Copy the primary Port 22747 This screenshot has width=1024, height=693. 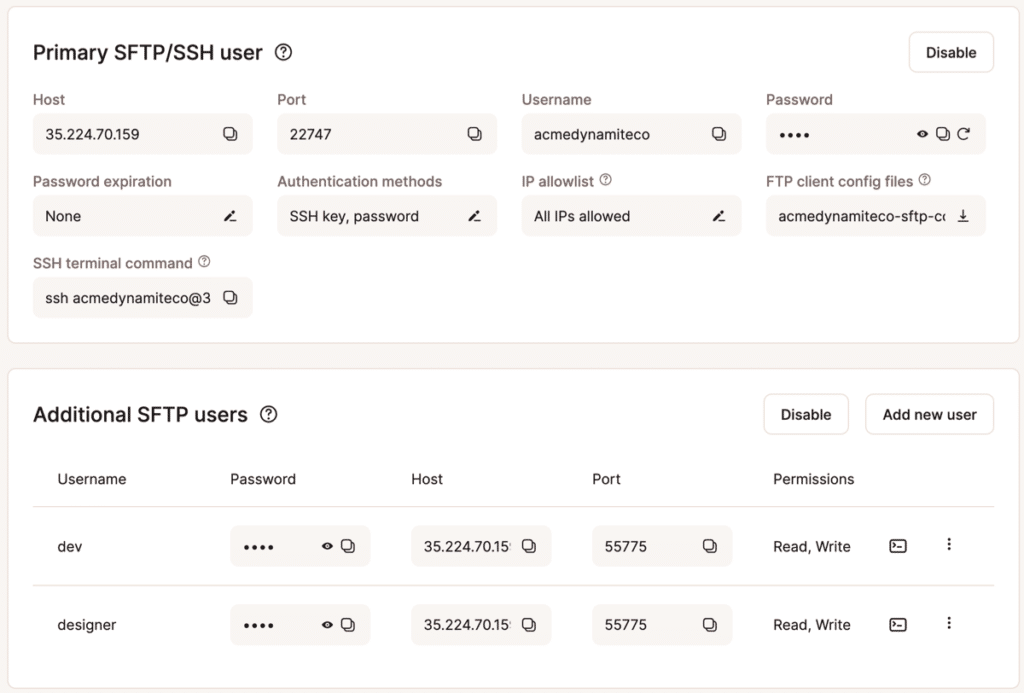[x=475, y=134]
